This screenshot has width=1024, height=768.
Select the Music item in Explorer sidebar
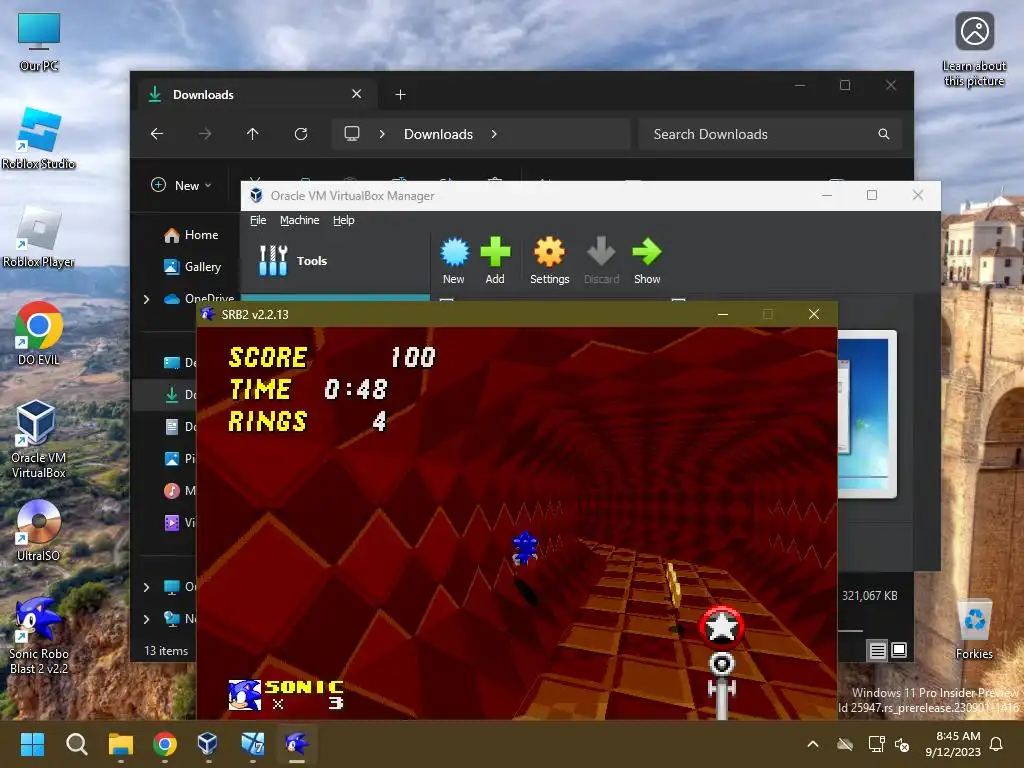point(180,490)
